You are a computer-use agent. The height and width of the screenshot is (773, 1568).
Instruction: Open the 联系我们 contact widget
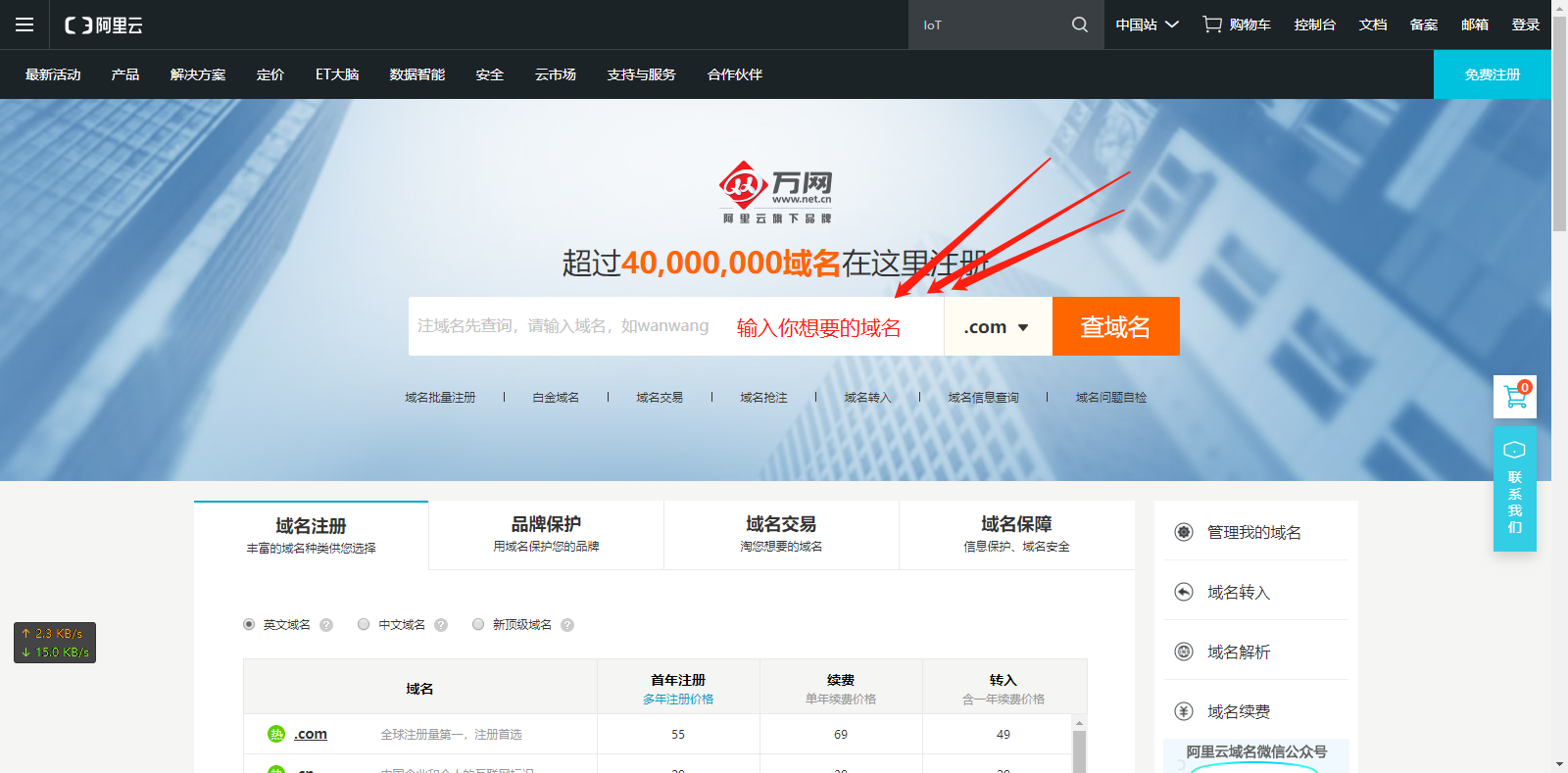pyautogui.click(x=1515, y=489)
